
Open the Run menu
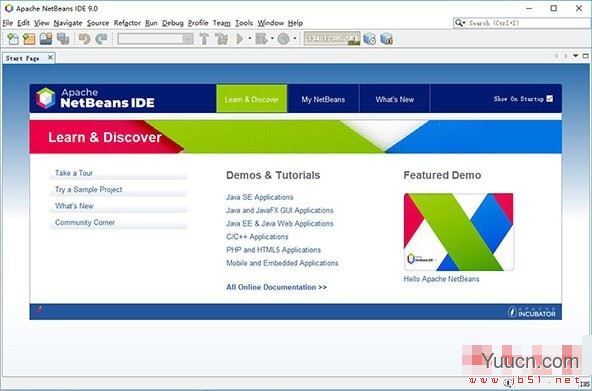151,23
